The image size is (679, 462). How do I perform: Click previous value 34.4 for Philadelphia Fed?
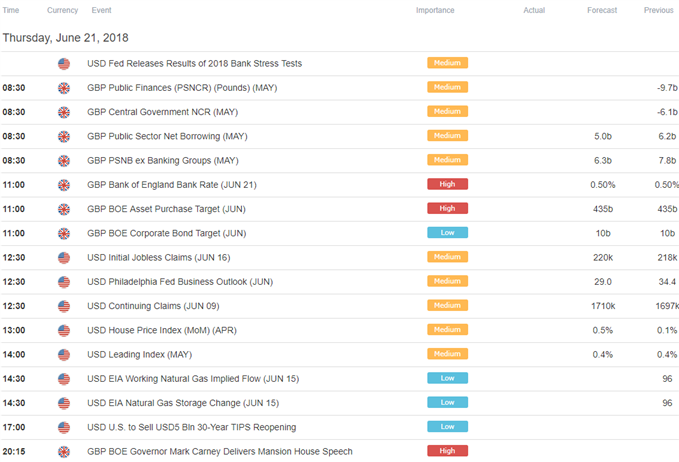click(667, 282)
